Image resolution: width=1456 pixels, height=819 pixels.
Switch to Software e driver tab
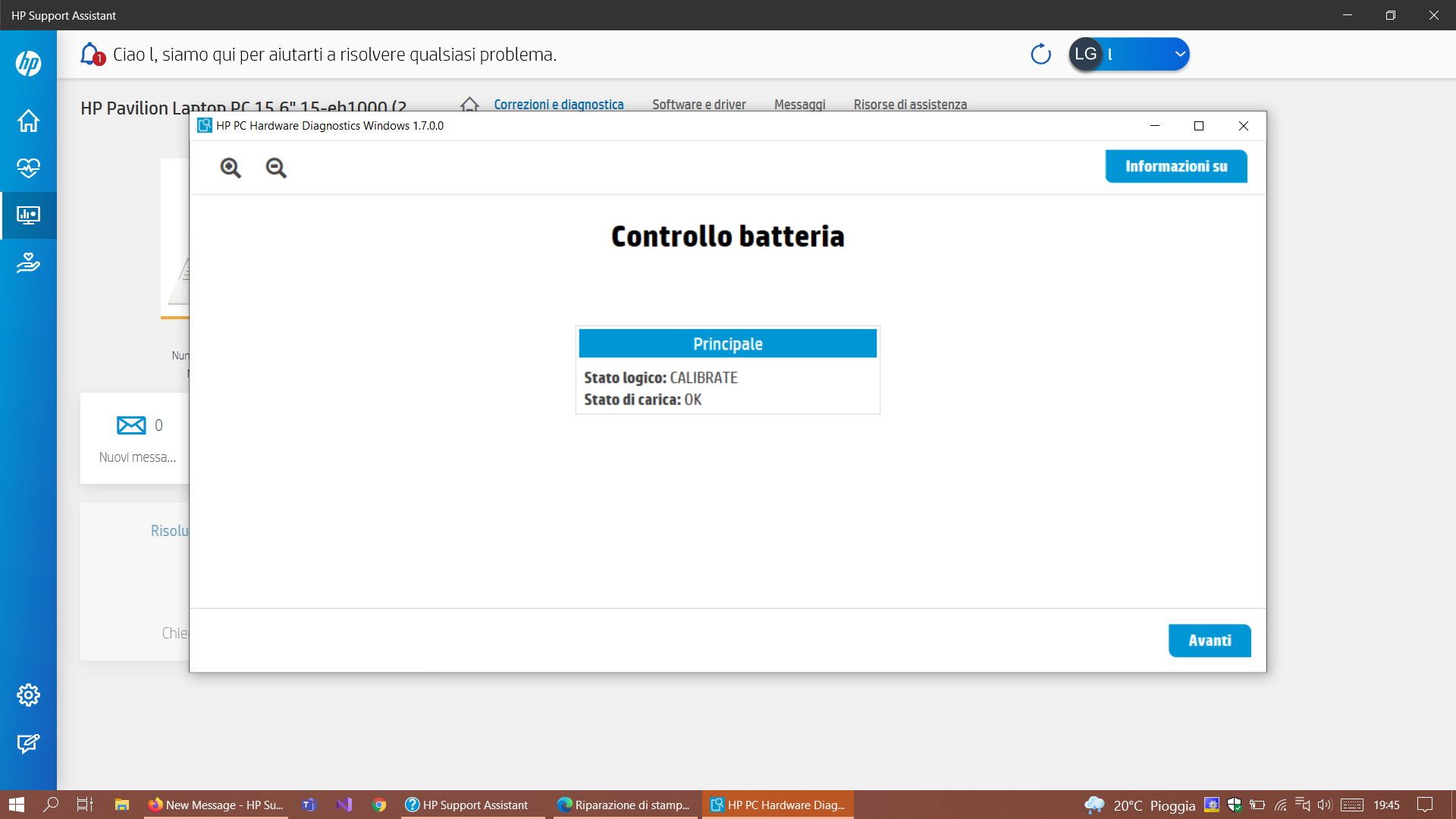699,105
